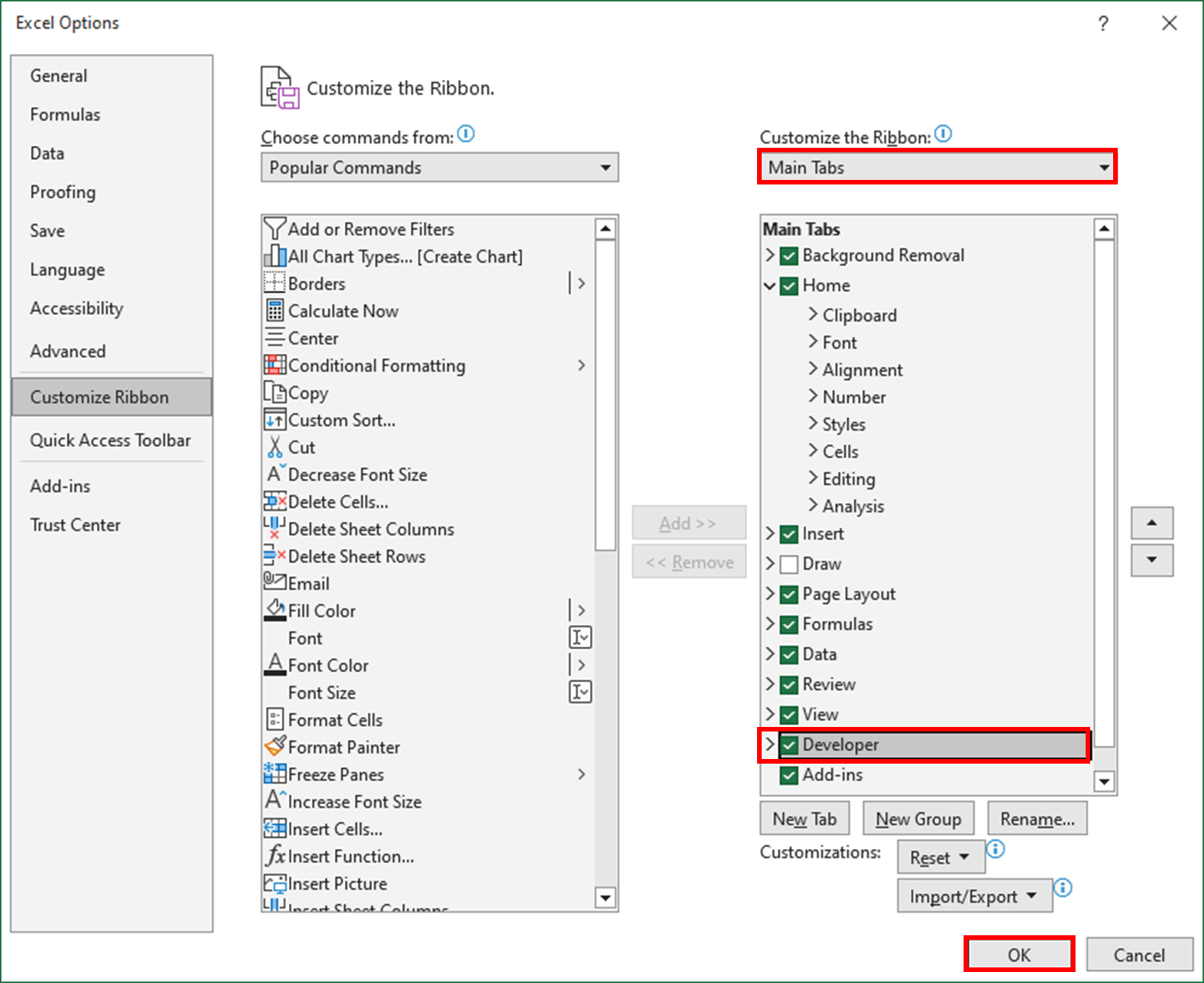This screenshot has height=983, width=1204.
Task: Click the info icon next to Import/Export
Action: pyautogui.click(x=1063, y=888)
